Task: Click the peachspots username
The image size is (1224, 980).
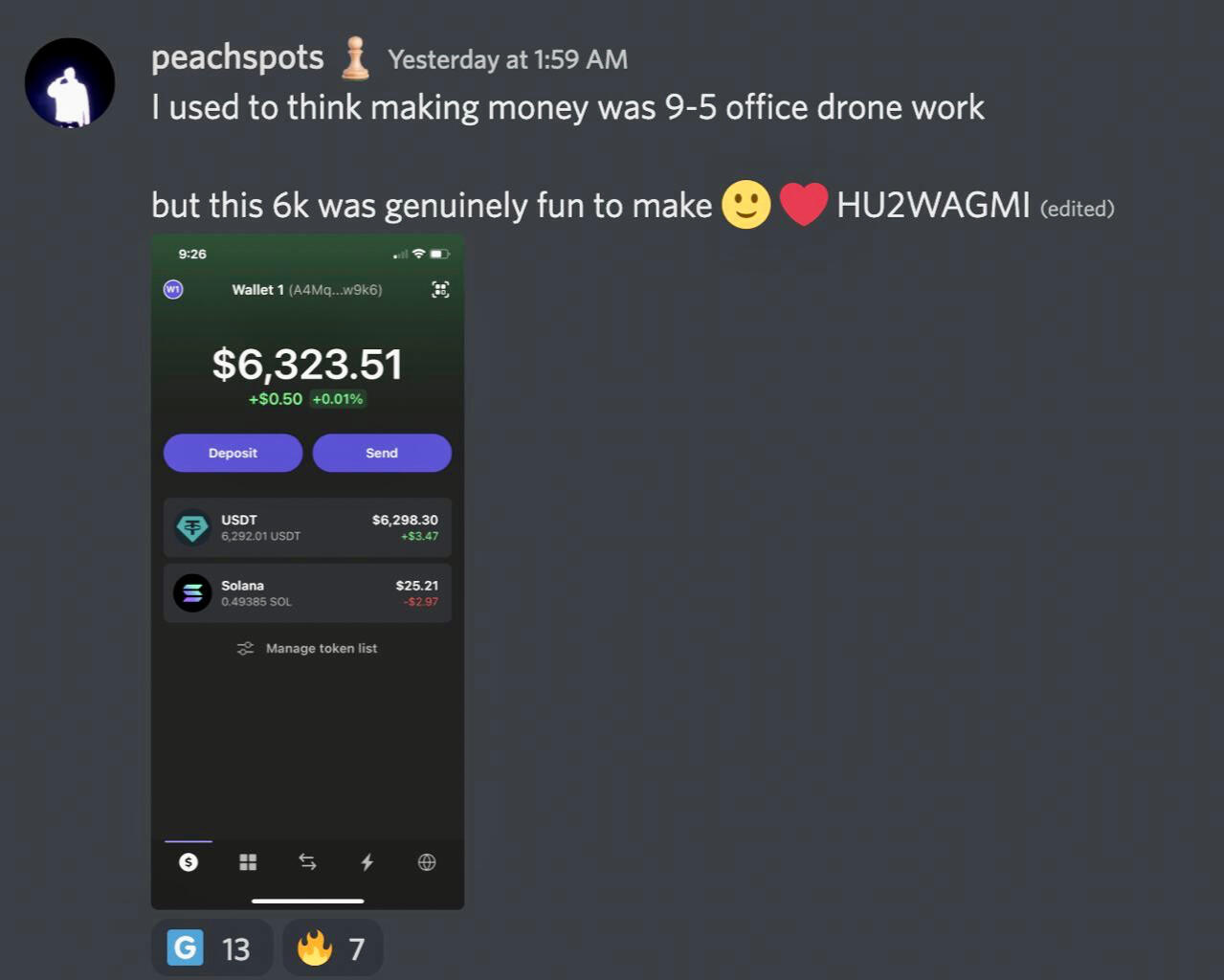Action: [237, 57]
